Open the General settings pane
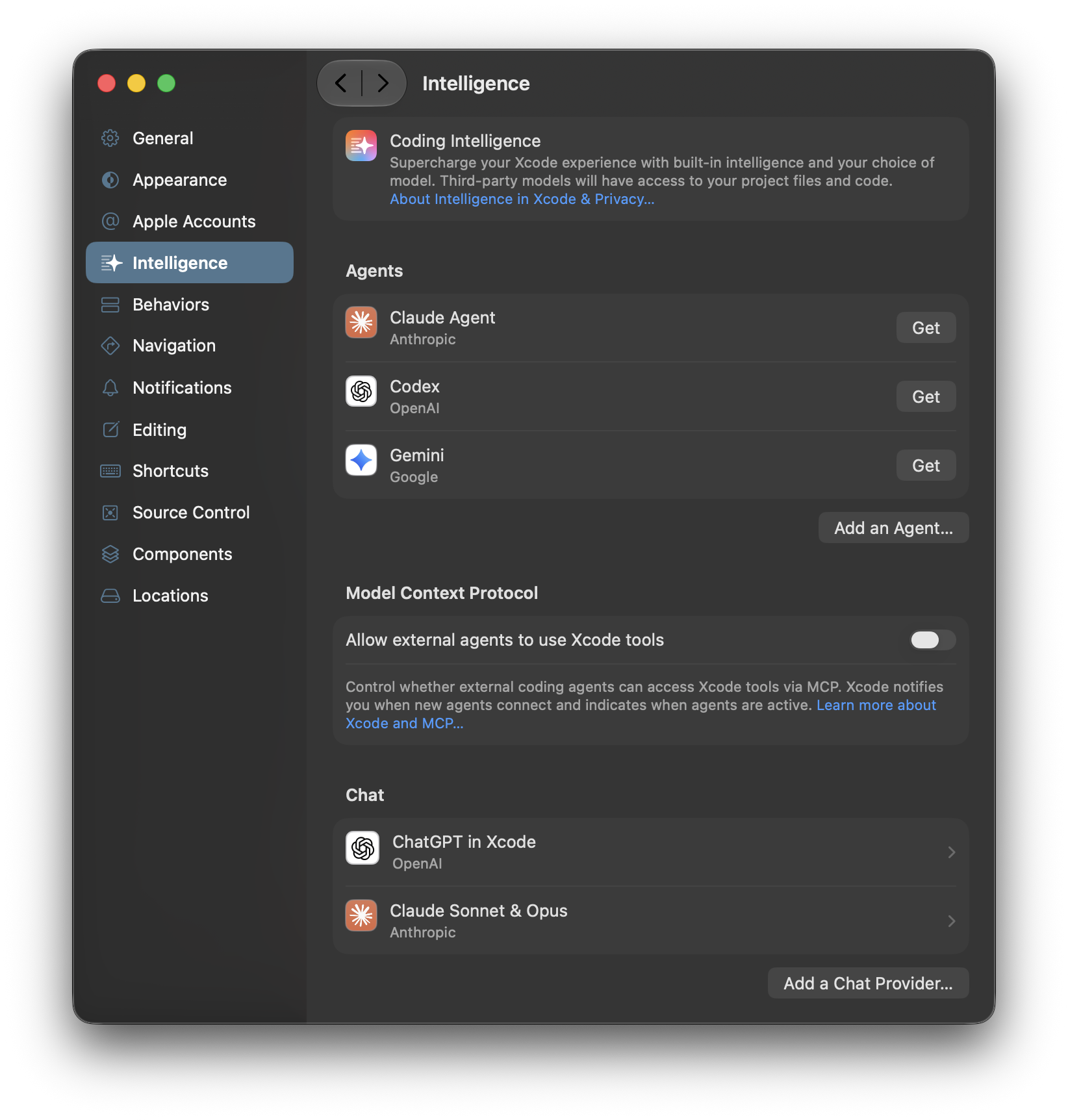 pos(190,138)
